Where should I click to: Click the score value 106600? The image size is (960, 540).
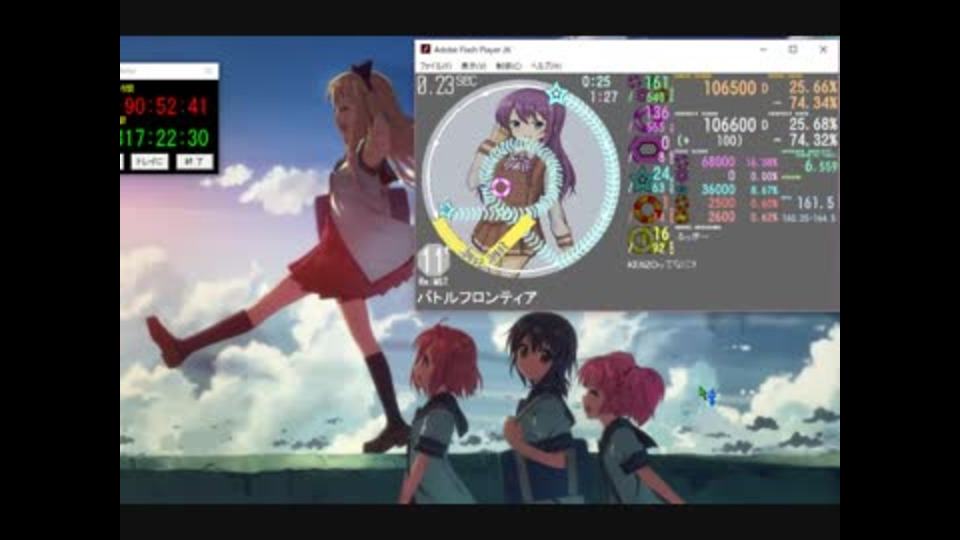730,125
